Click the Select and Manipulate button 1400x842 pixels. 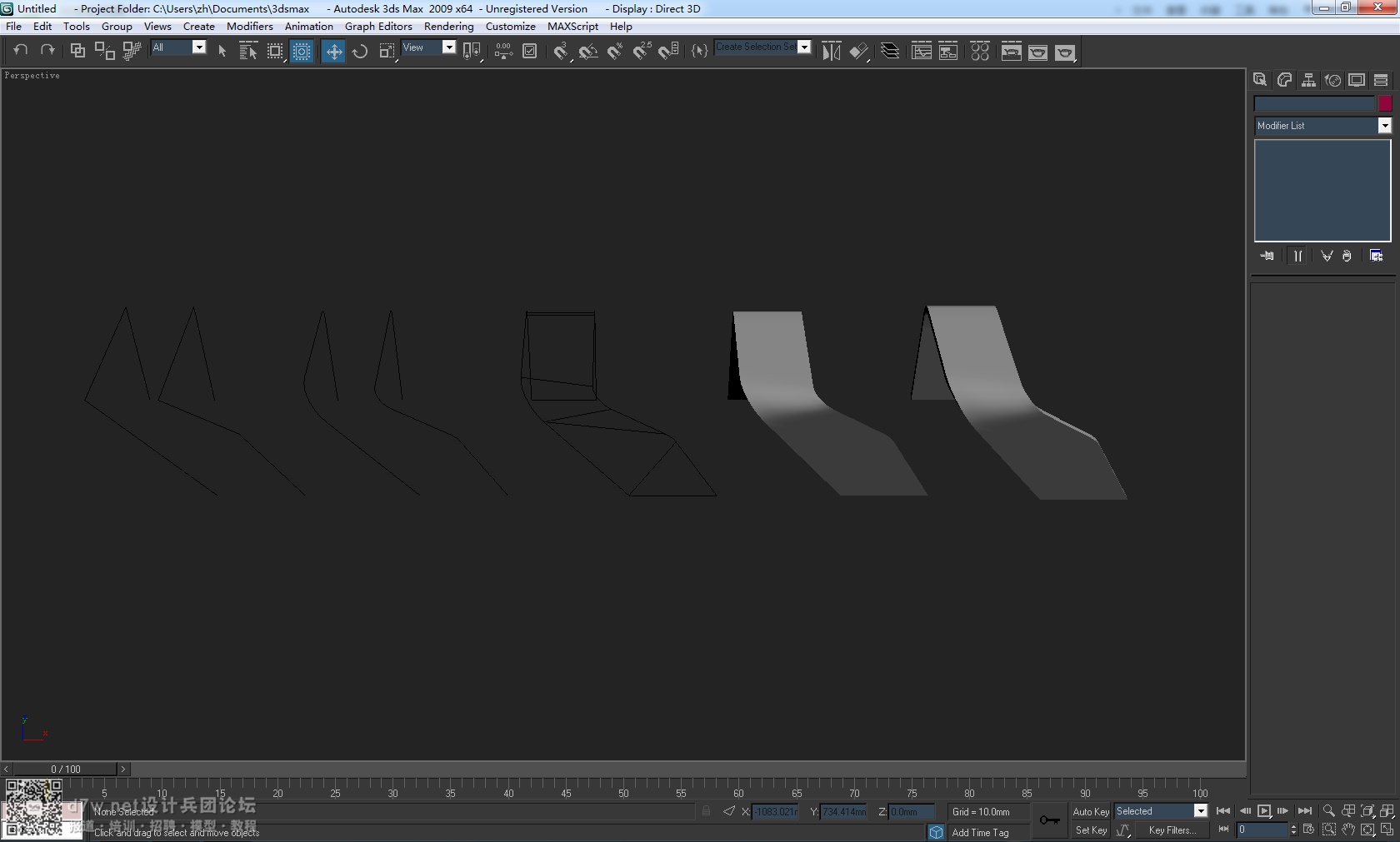pos(503,51)
